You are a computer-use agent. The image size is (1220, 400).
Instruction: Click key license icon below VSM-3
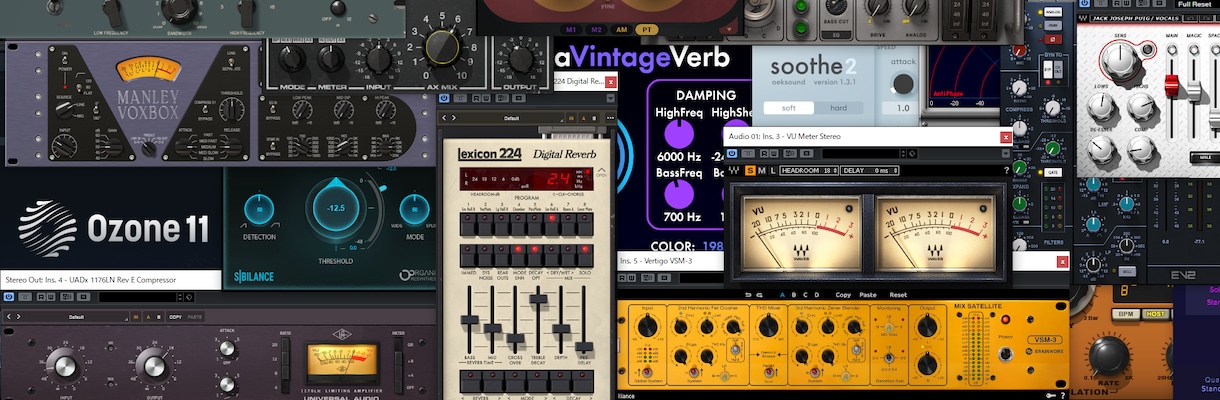1049,395
